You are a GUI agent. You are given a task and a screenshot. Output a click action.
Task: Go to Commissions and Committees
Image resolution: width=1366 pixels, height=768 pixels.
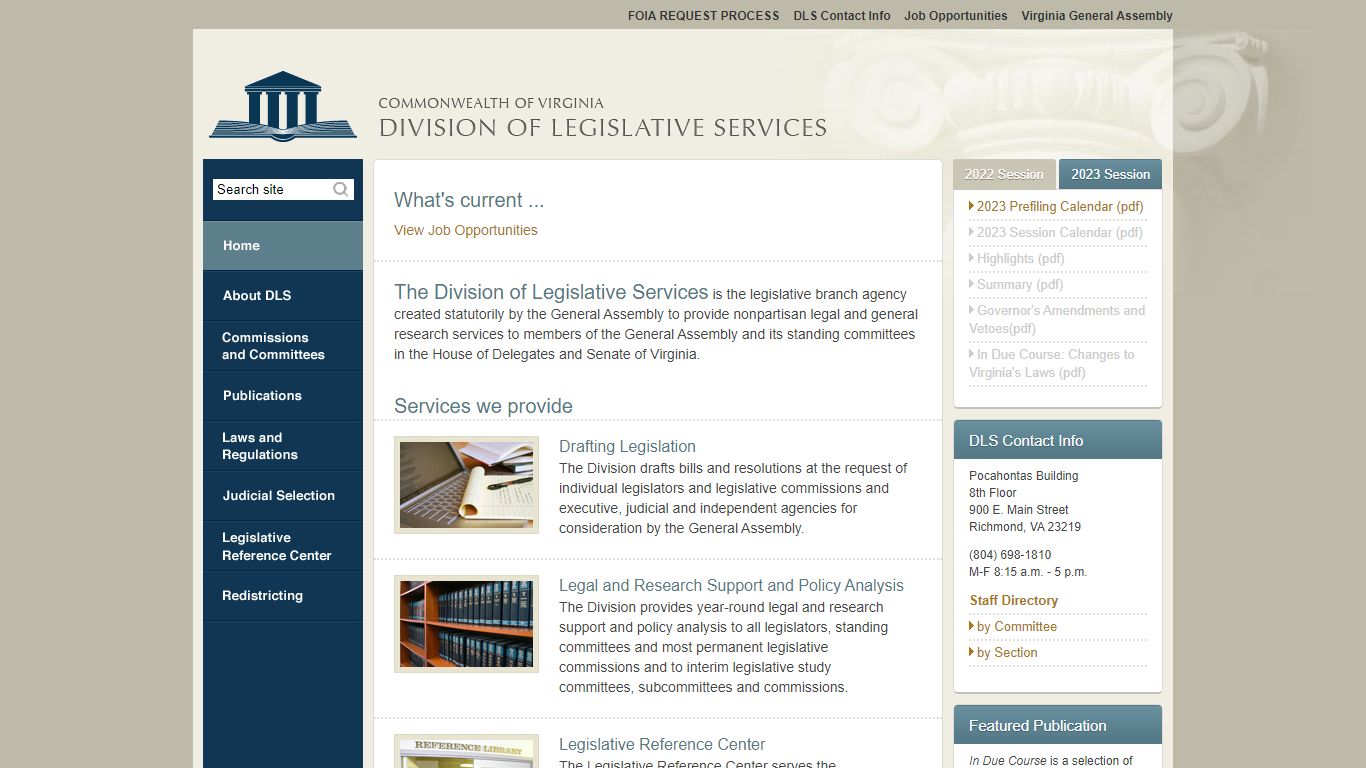click(283, 346)
